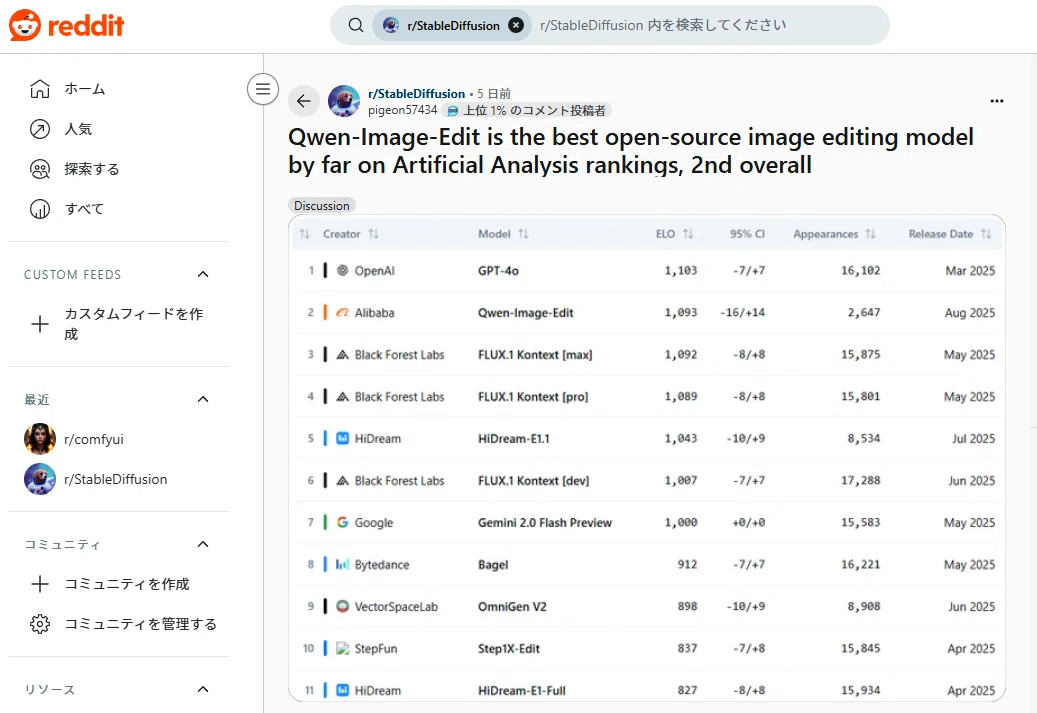The width and height of the screenshot is (1037, 713).
Task: Click the search magnifier icon
Action: [356, 25]
